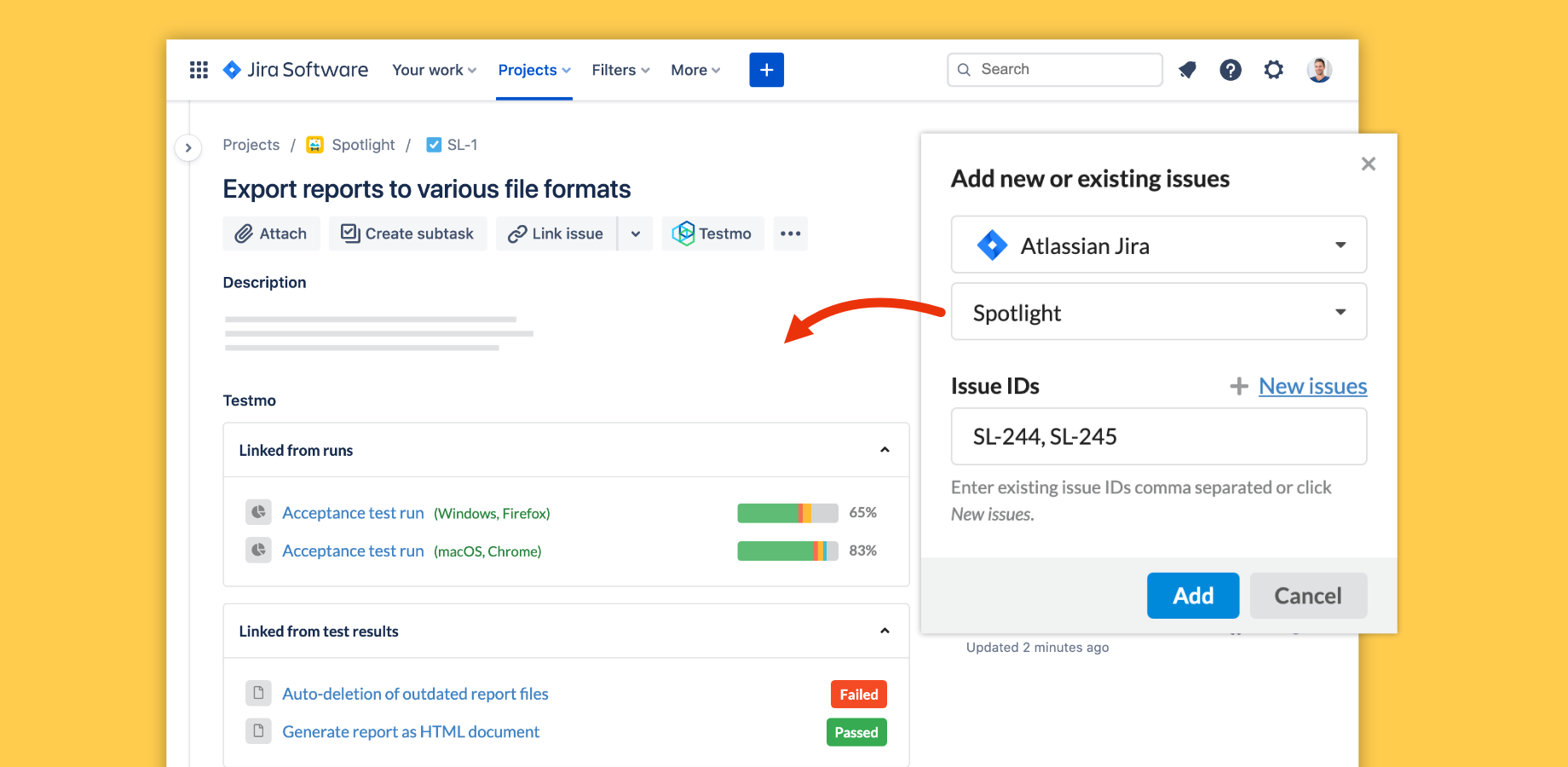
Task: Open the More menu
Action: click(695, 70)
